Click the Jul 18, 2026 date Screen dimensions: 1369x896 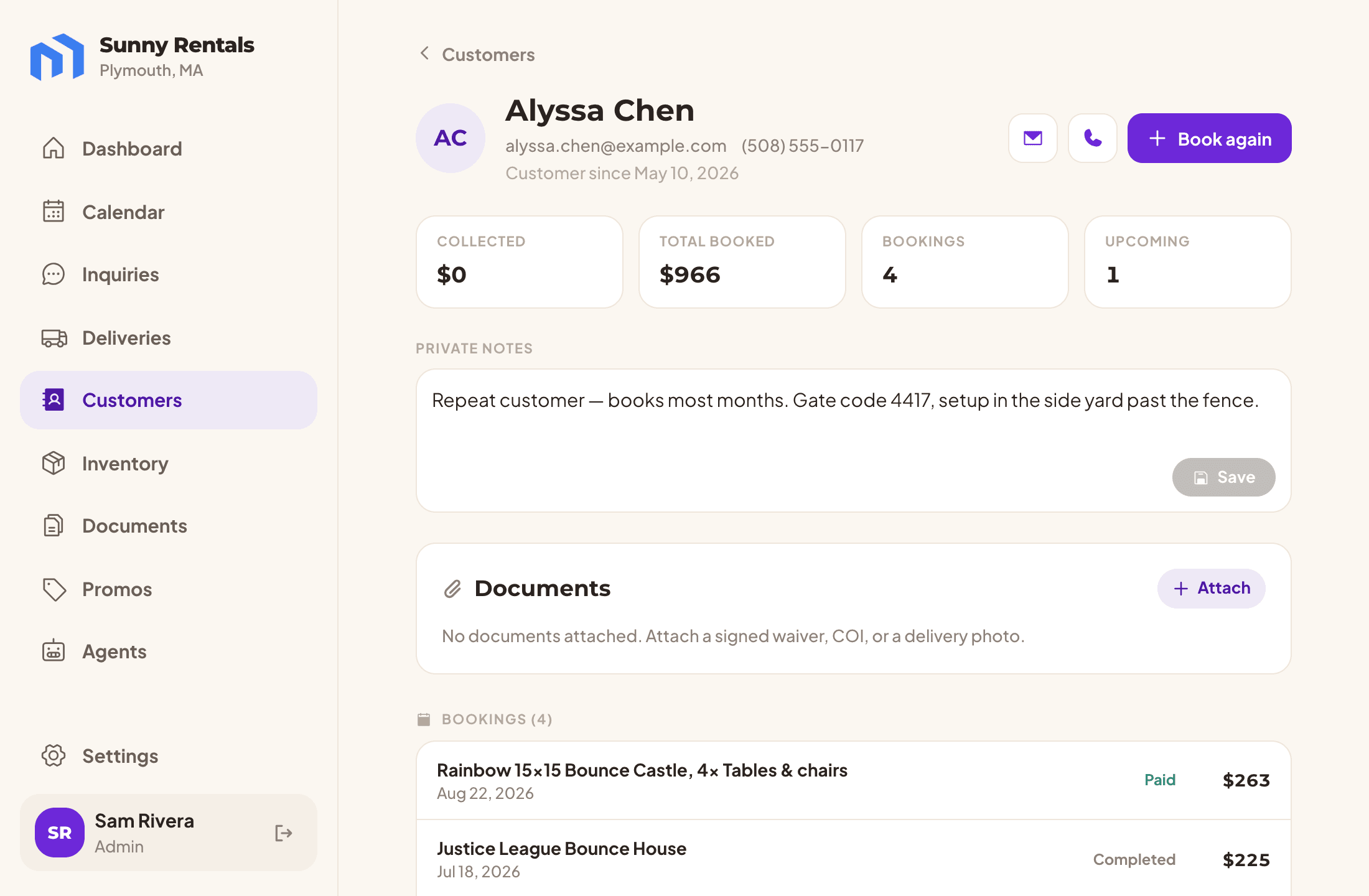click(479, 872)
